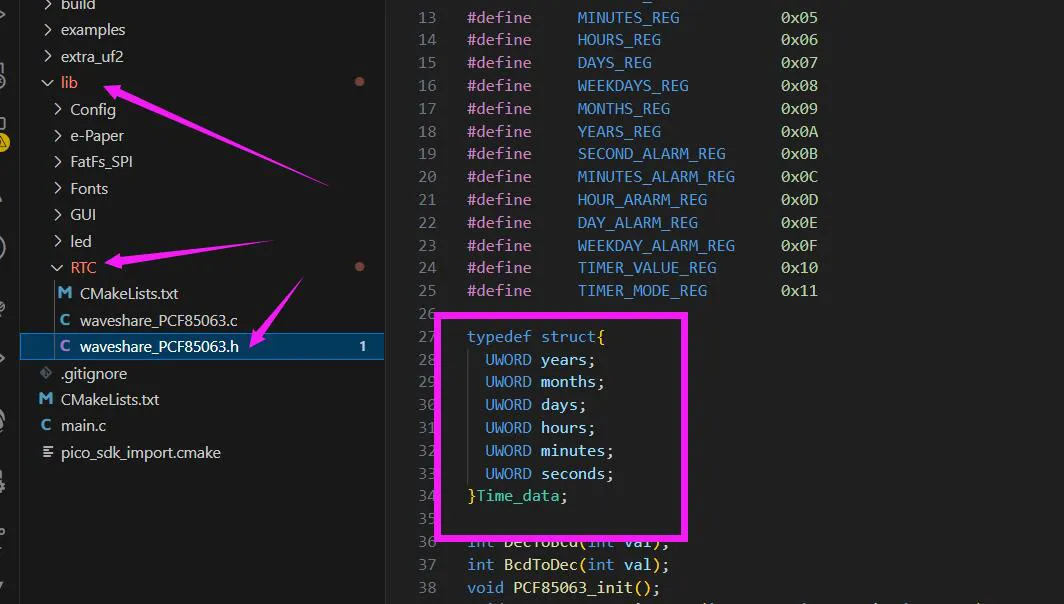The height and width of the screenshot is (604, 1064).
Task: Click the C icon beside waveshare_PCF85063.h
Action: [x=65, y=346]
